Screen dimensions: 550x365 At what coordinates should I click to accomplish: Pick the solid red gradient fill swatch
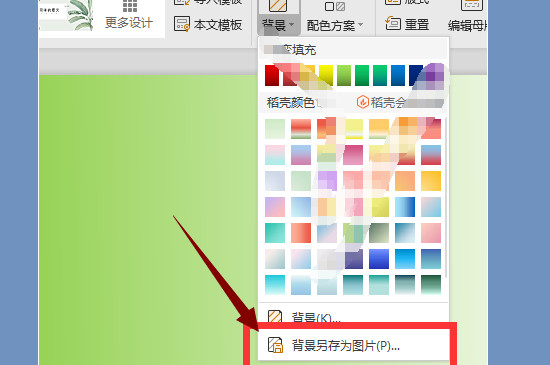click(272, 75)
